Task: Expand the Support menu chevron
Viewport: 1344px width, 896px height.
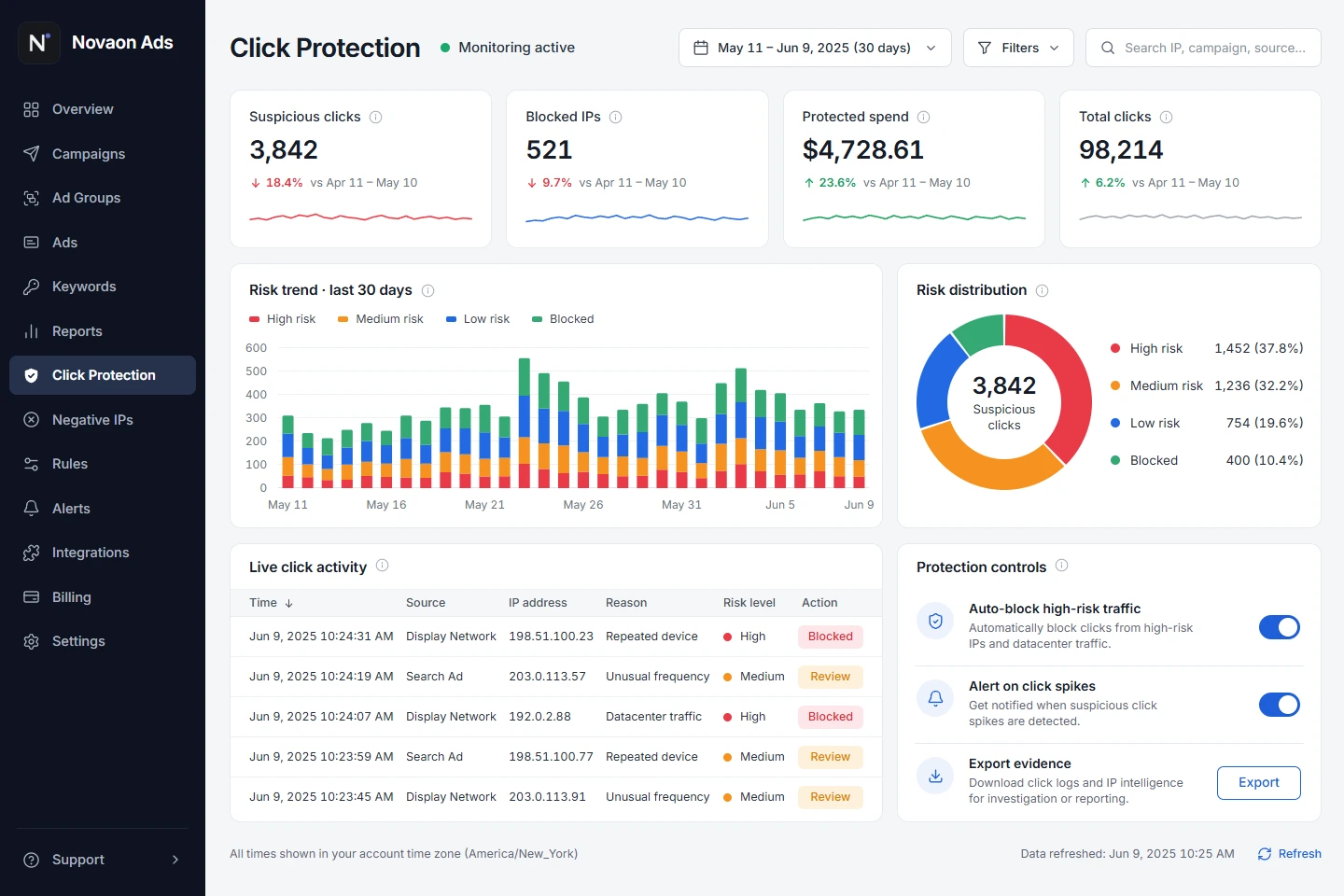Action: tap(175, 860)
